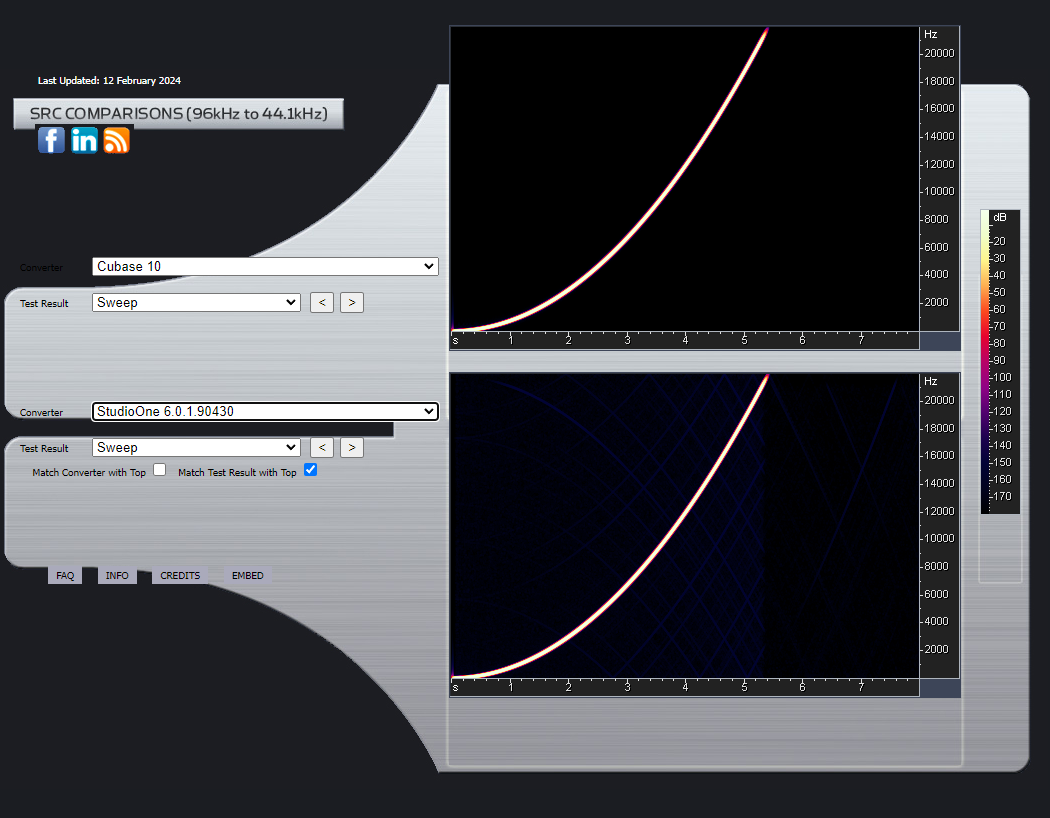Open the StudioOne 6.0.1.90430 converter dropdown
The image size is (1050, 818).
pos(265,412)
